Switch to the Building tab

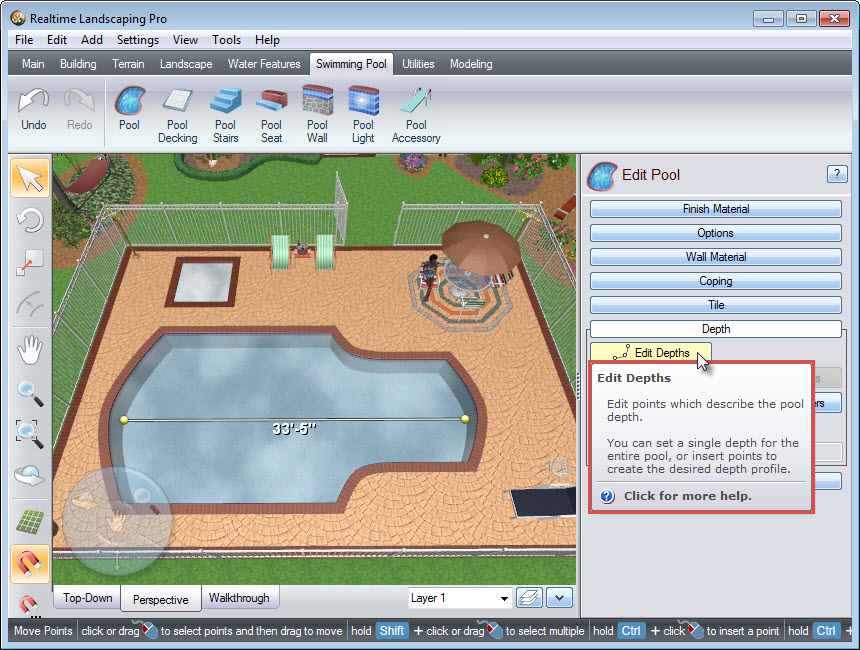78,64
